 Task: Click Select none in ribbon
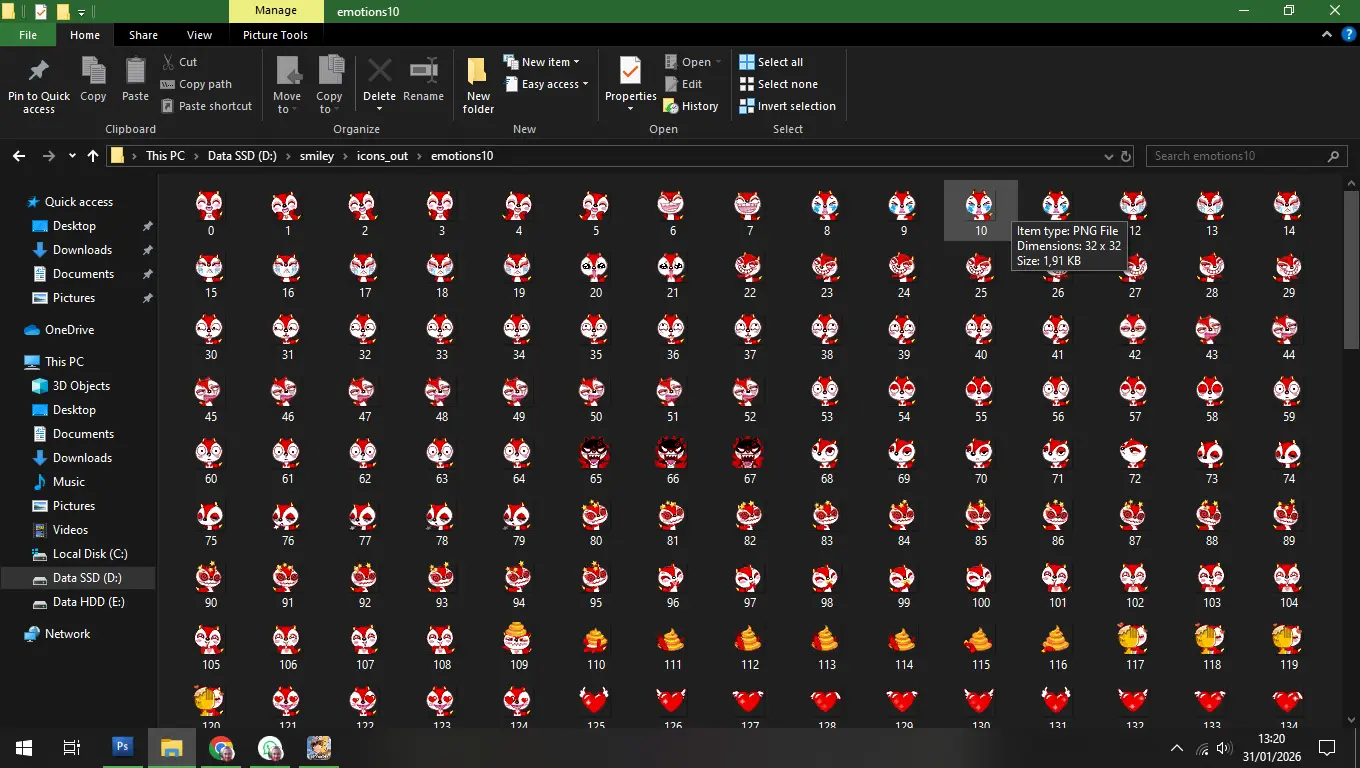(x=778, y=84)
